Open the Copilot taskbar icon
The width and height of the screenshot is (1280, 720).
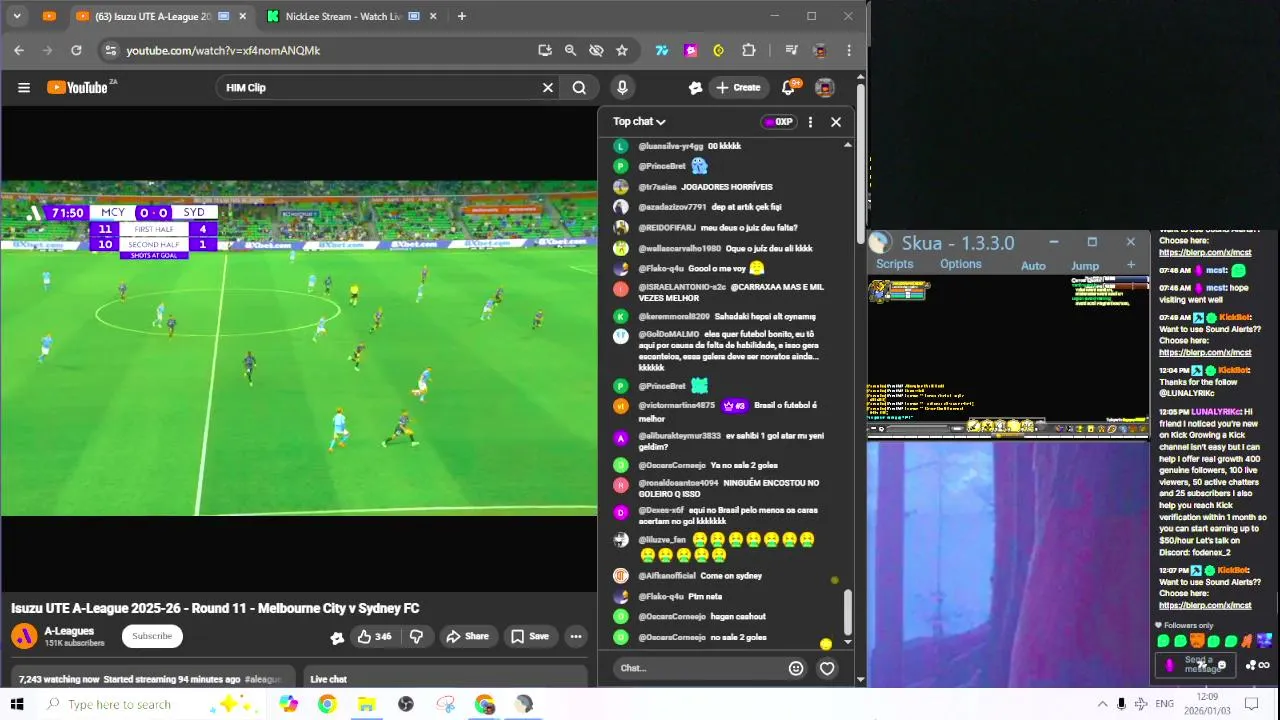(289, 704)
